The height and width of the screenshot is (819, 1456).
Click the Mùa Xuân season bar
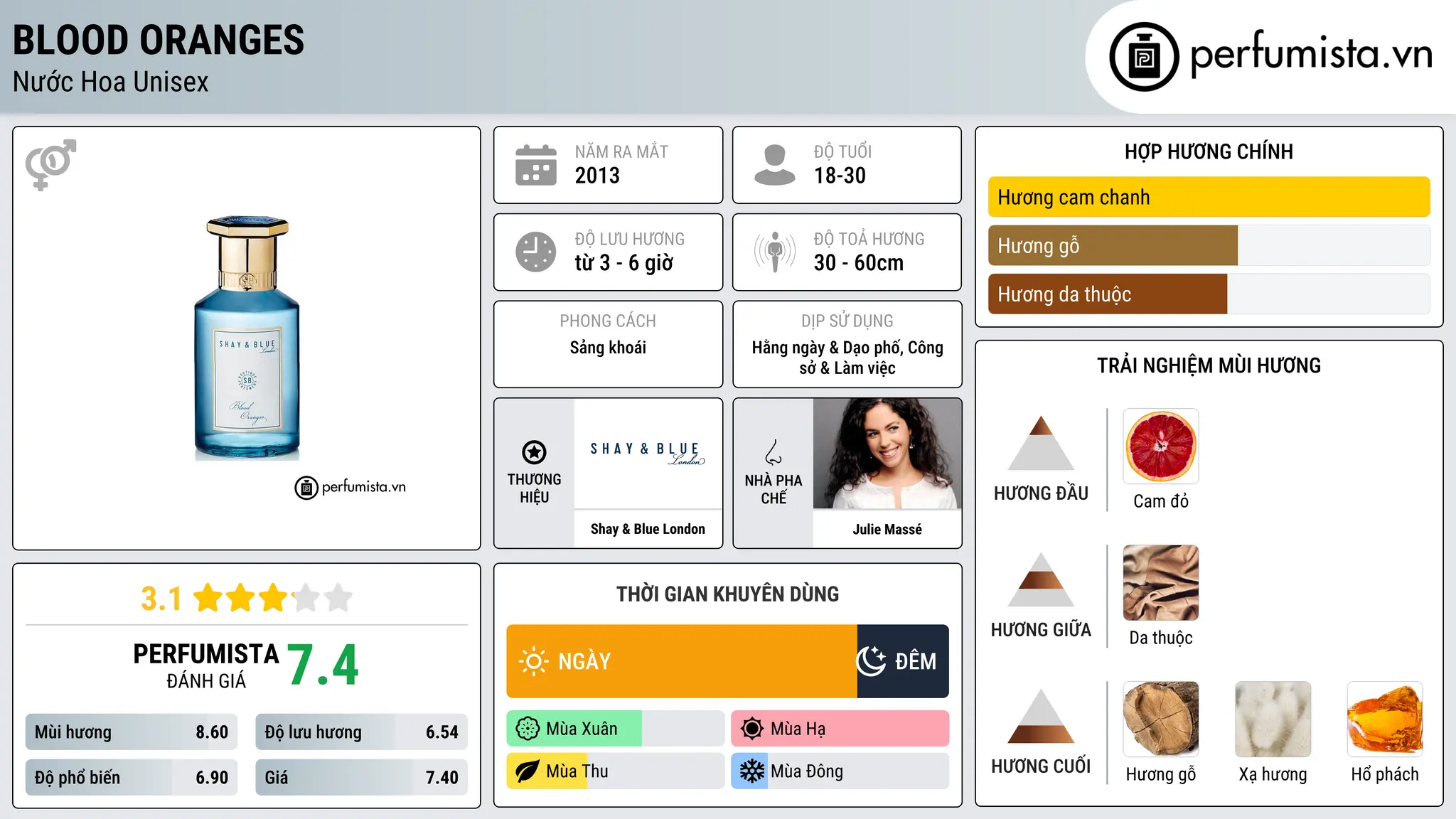click(615, 729)
